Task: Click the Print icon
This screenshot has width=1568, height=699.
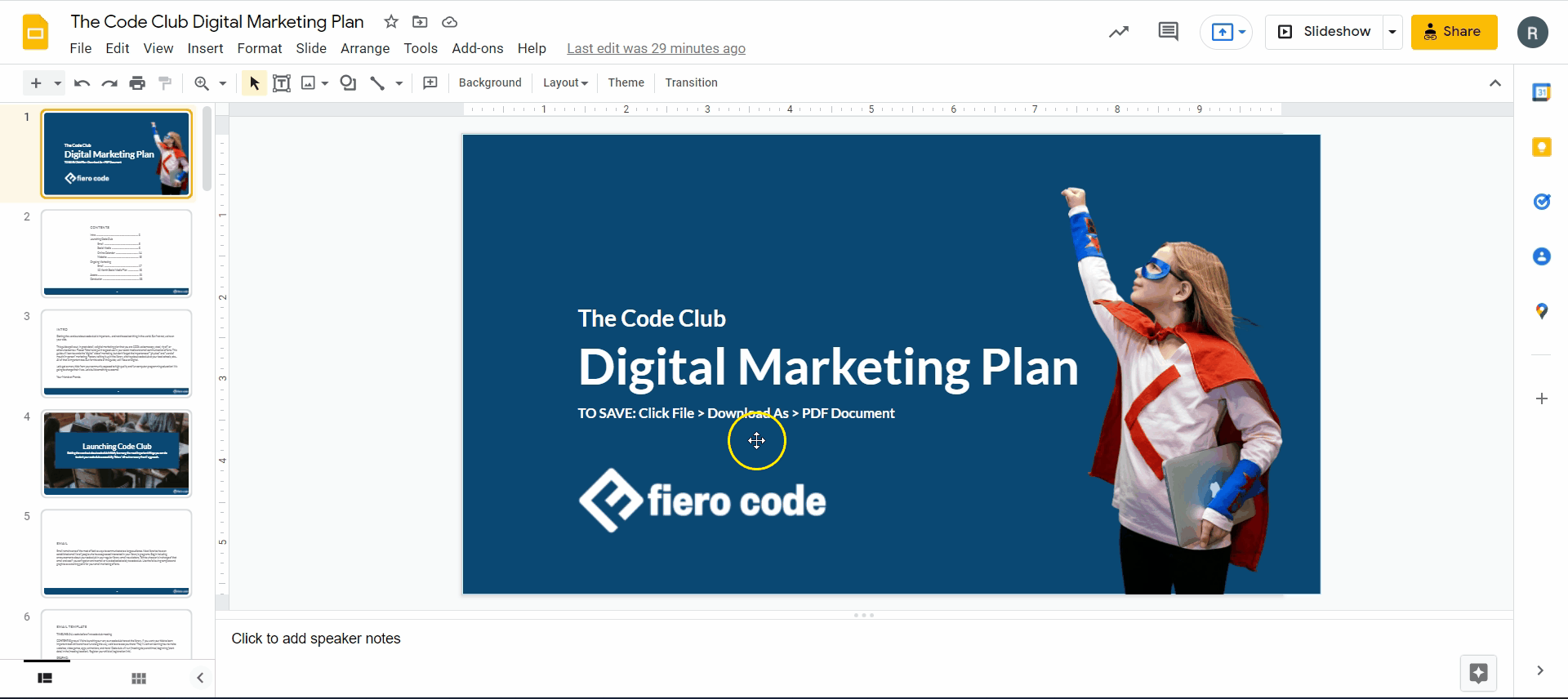Action: [x=137, y=82]
